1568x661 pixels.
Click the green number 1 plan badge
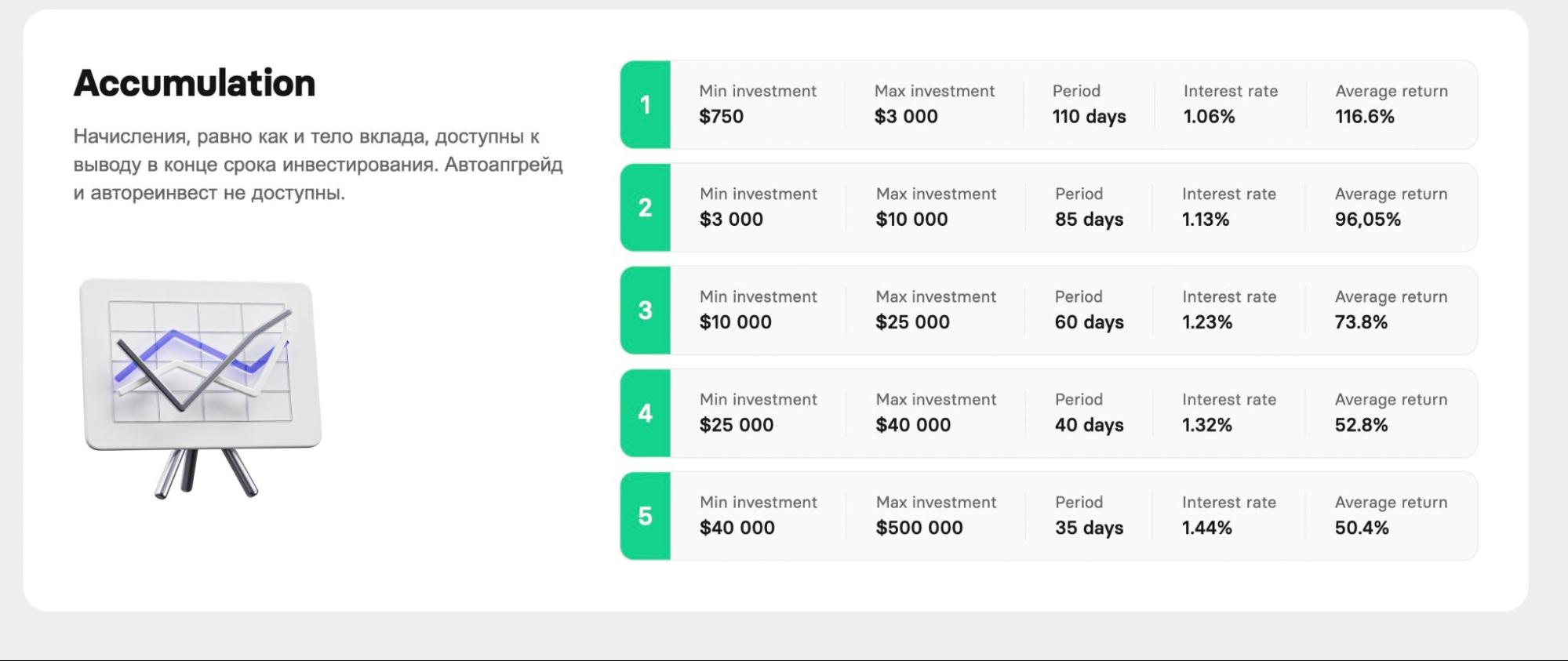[x=645, y=104]
